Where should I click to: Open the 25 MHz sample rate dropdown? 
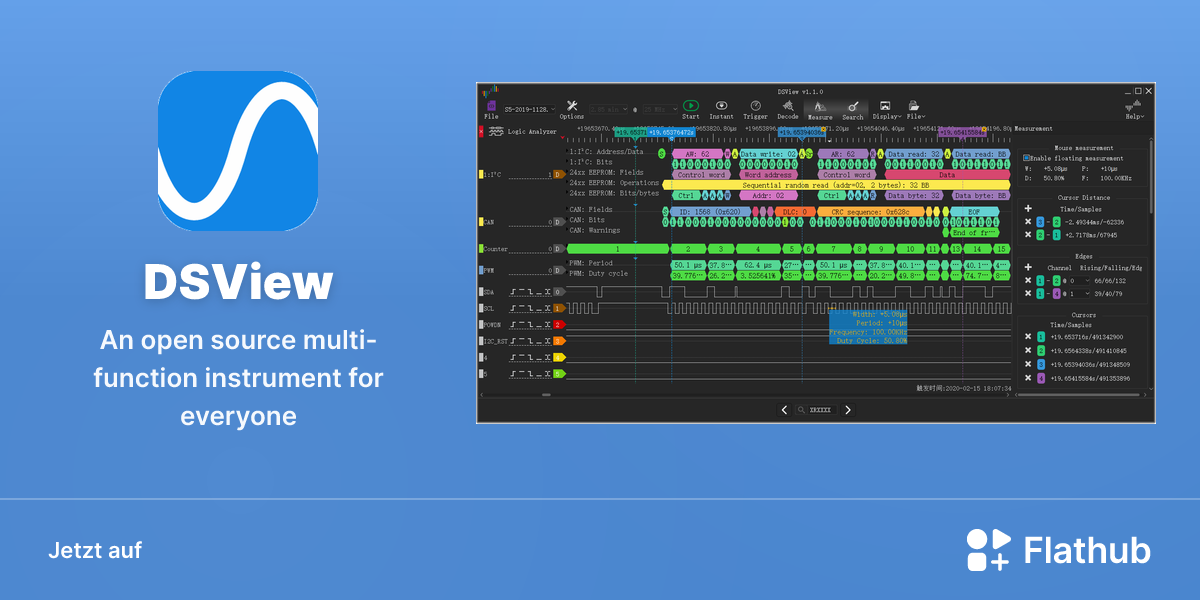(x=660, y=108)
